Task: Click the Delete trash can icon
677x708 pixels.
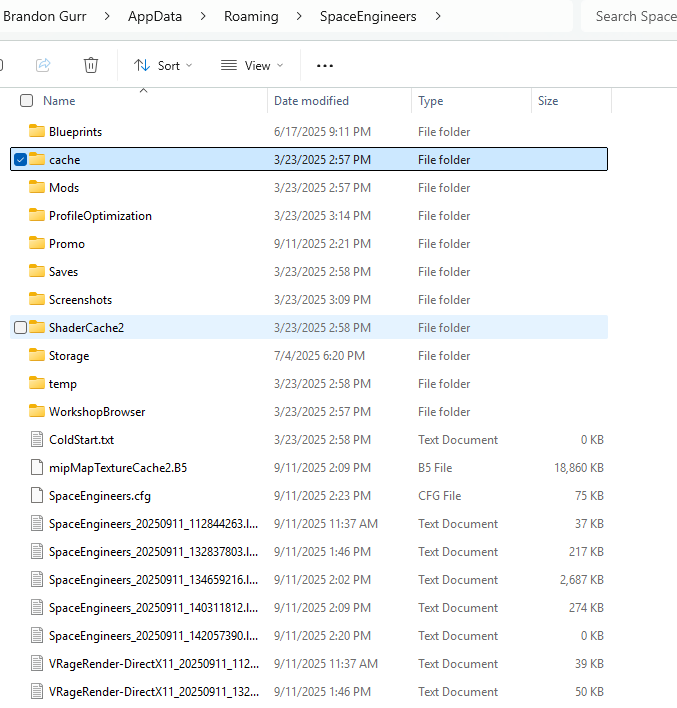Action: 91,65
